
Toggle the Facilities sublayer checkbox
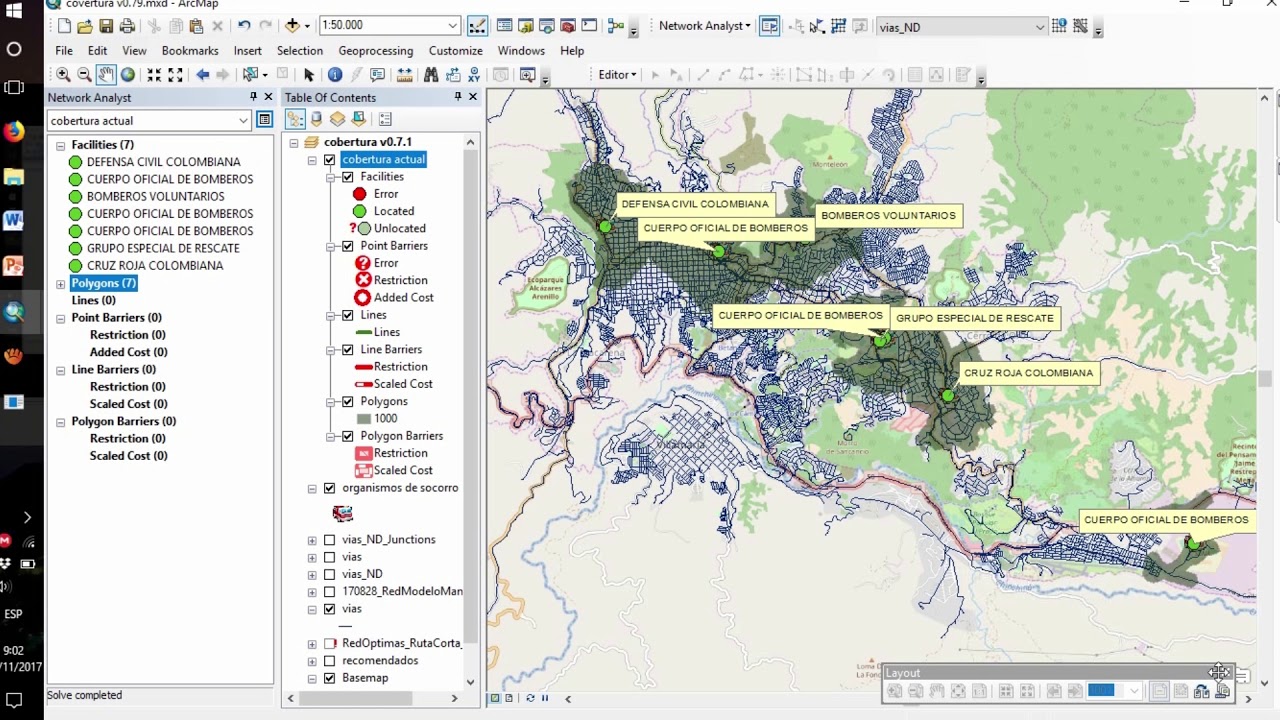[348, 177]
